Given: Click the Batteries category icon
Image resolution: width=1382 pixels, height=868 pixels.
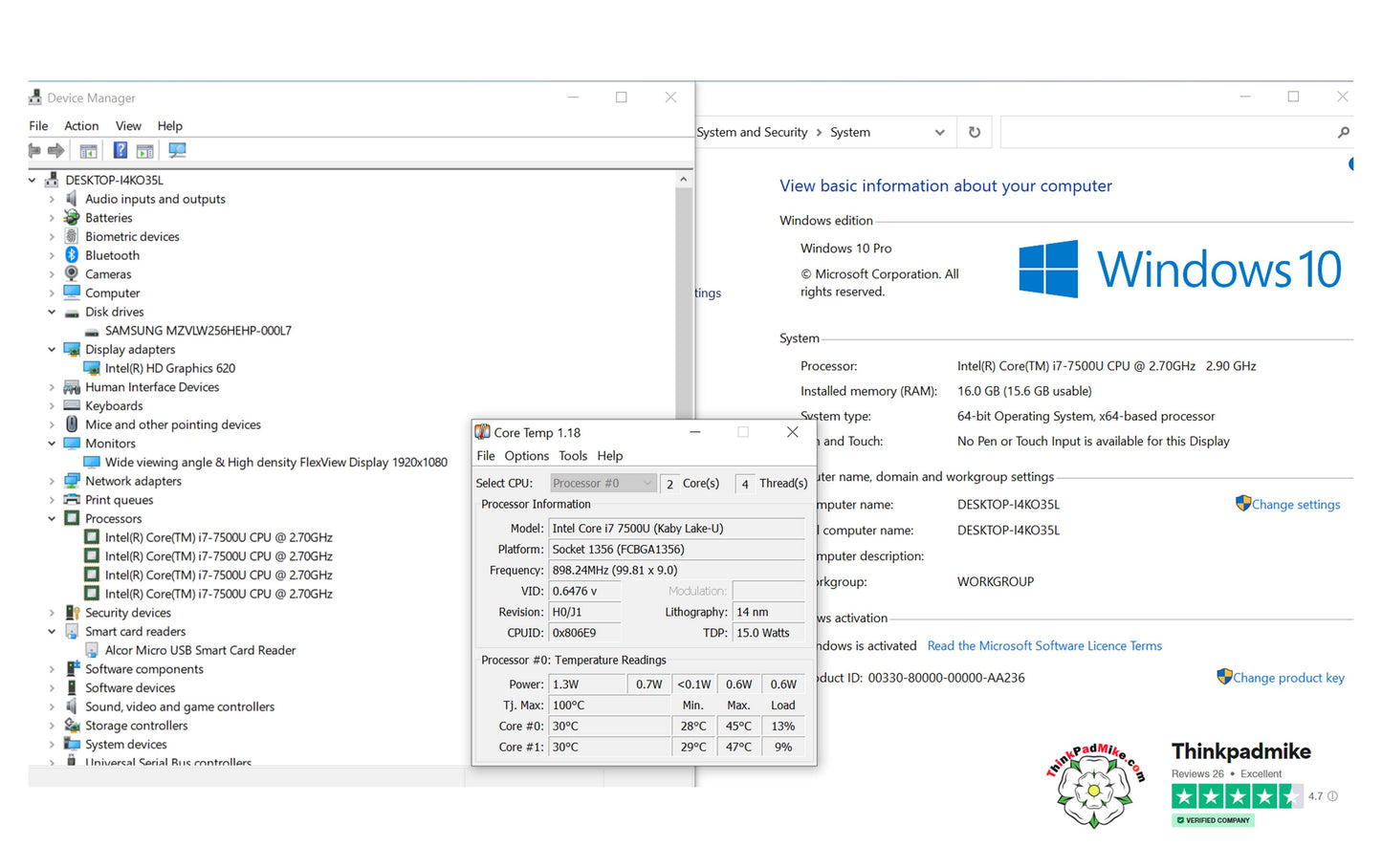Looking at the screenshot, I should pos(72,218).
